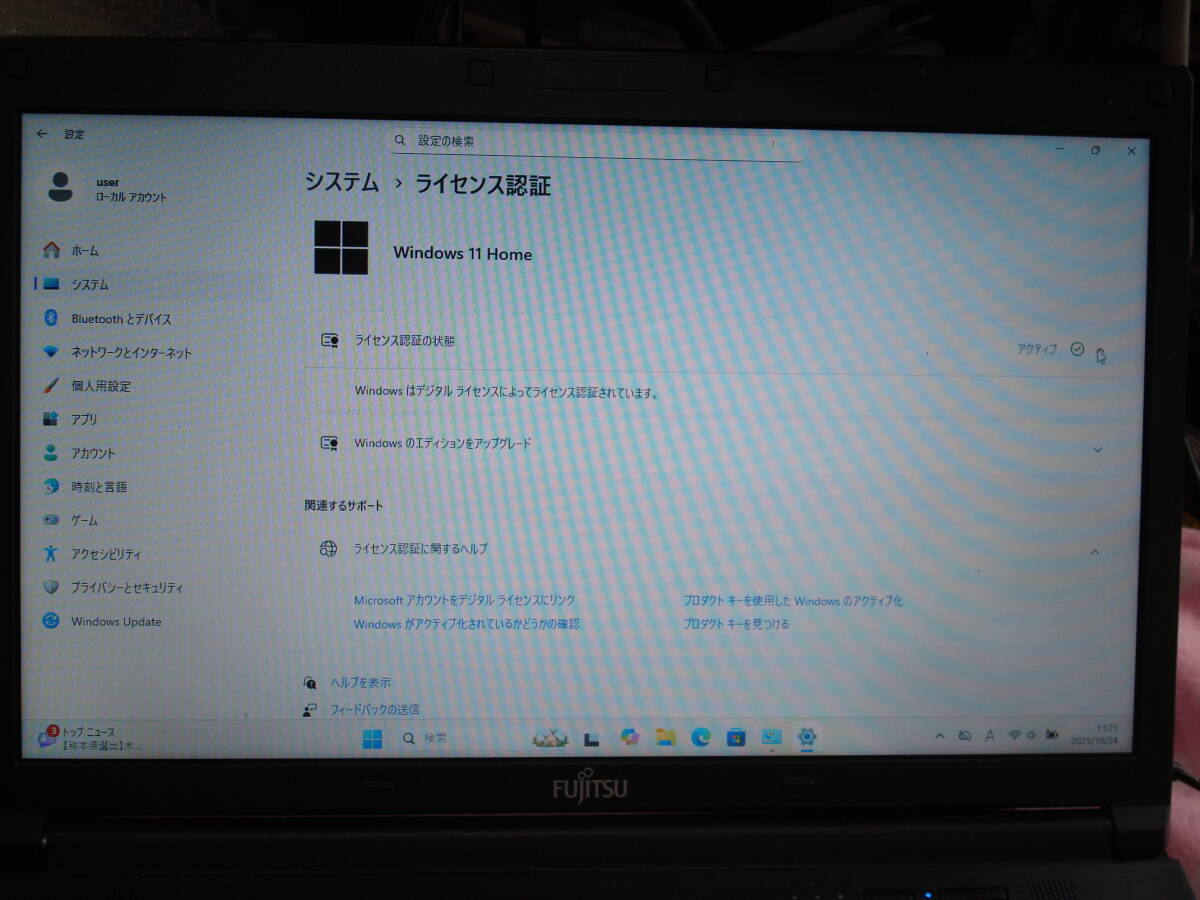Click システム breadcrumb in the page title
Viewport: 1200px width, 900px height.
342,183
